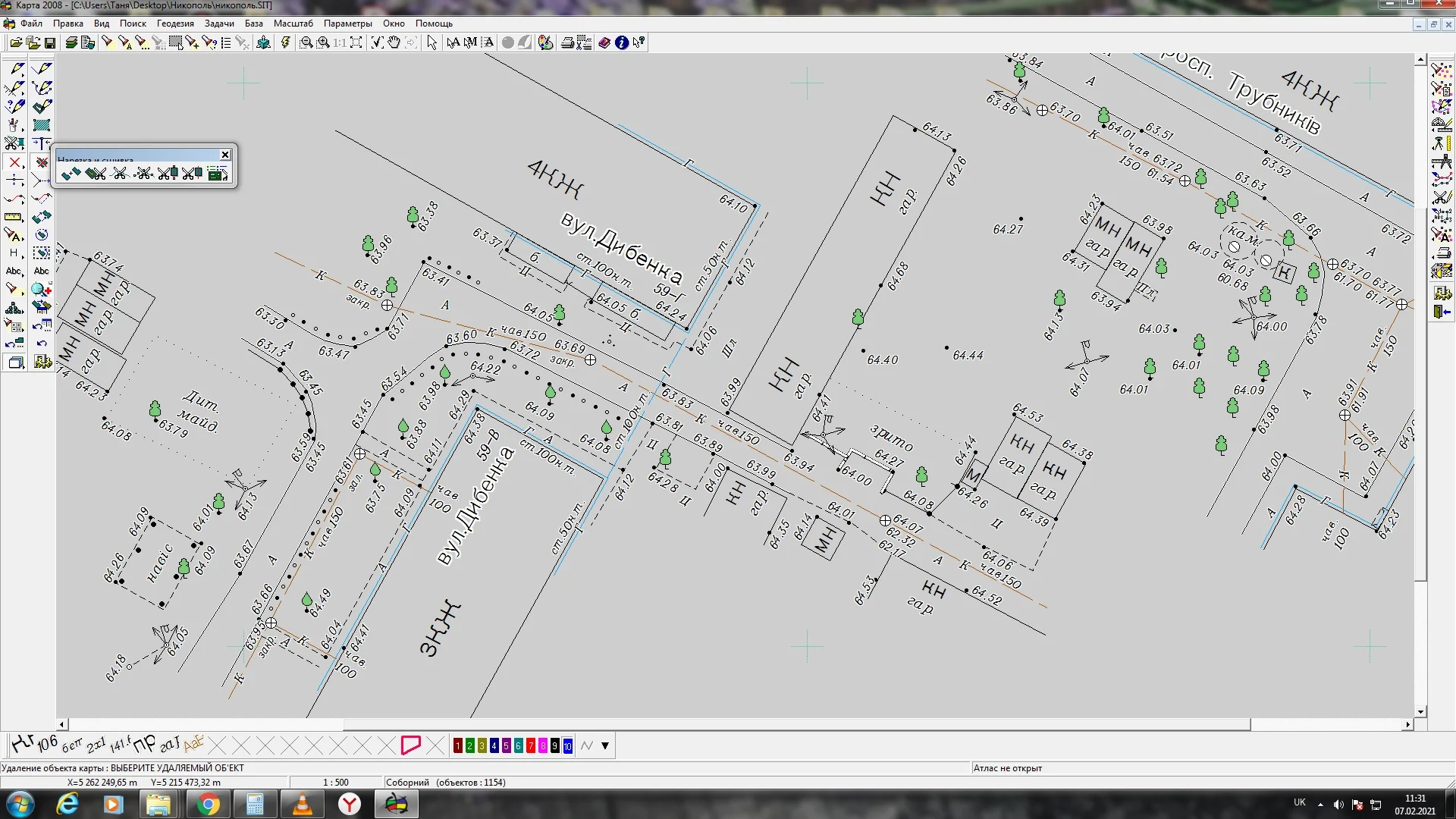1456x819 pixels.
Task: Open the printer icon in toolbar
Action: pyautogui.click(x=567, y=43)
